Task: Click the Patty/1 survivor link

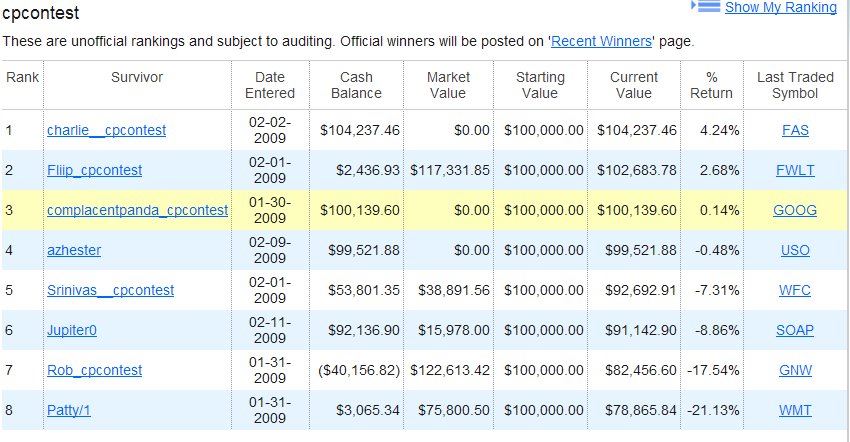Action: click(68, 410)
